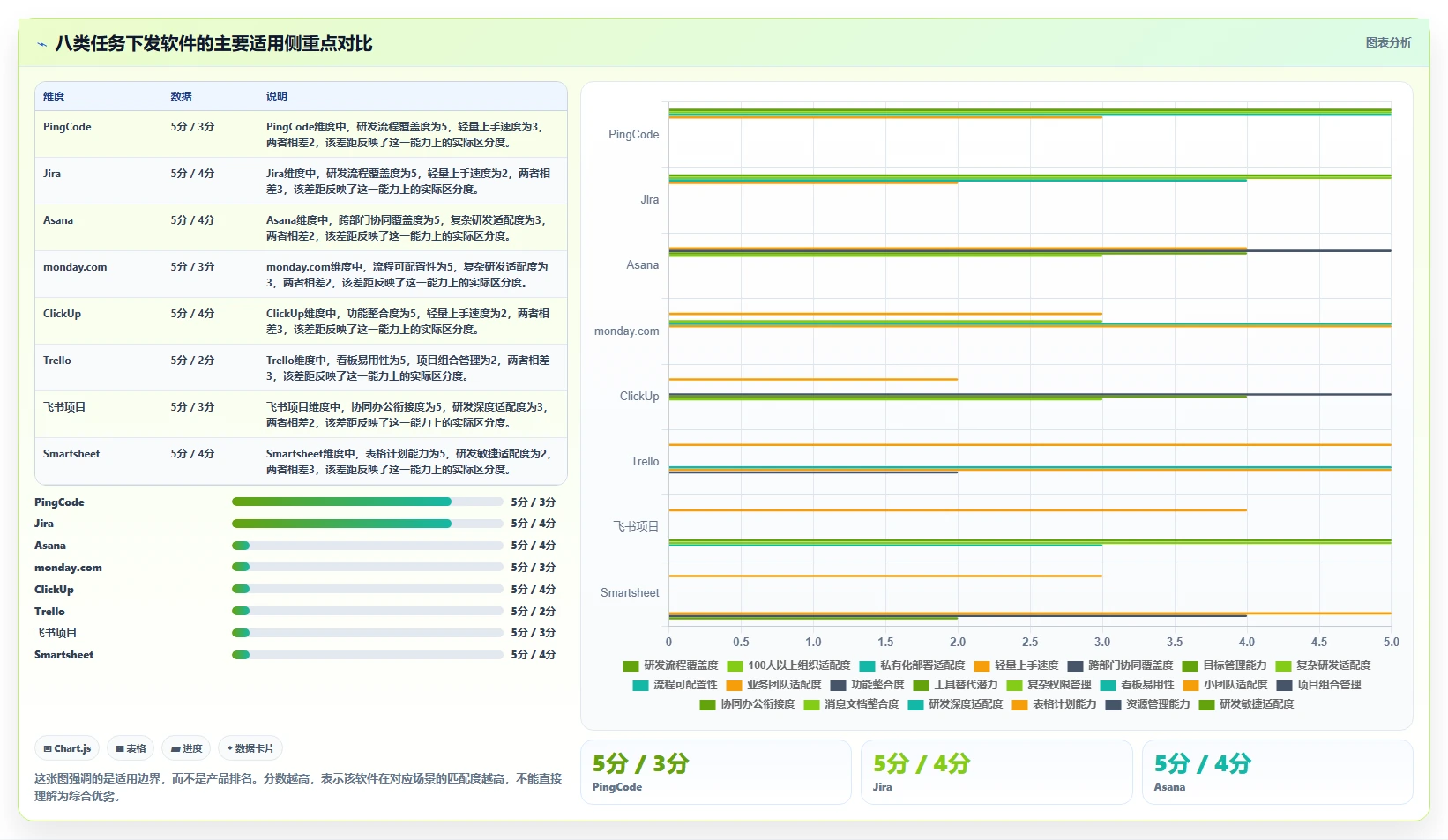This screenshot has height=840, width=1448.
Task: Toggle the 业务团队适配度 legend series
Action: point(773,685)
